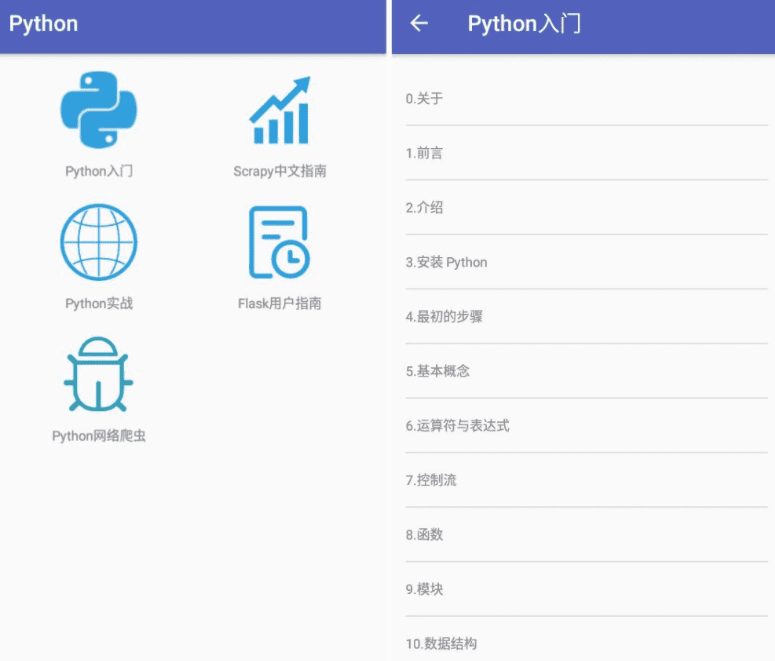The image size is (775, 661).
Task: Click the Python app bar title
Action: pos(43,24)
